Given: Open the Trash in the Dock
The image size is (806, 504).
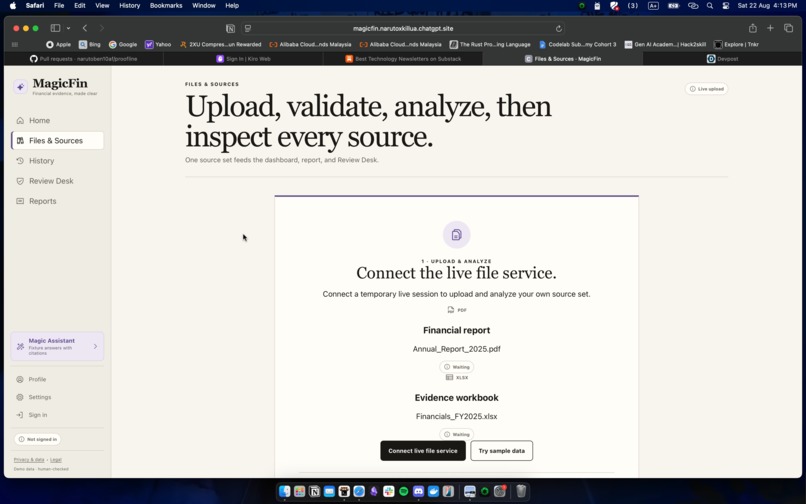Looking at the screenshot, I should coord(521,492).
